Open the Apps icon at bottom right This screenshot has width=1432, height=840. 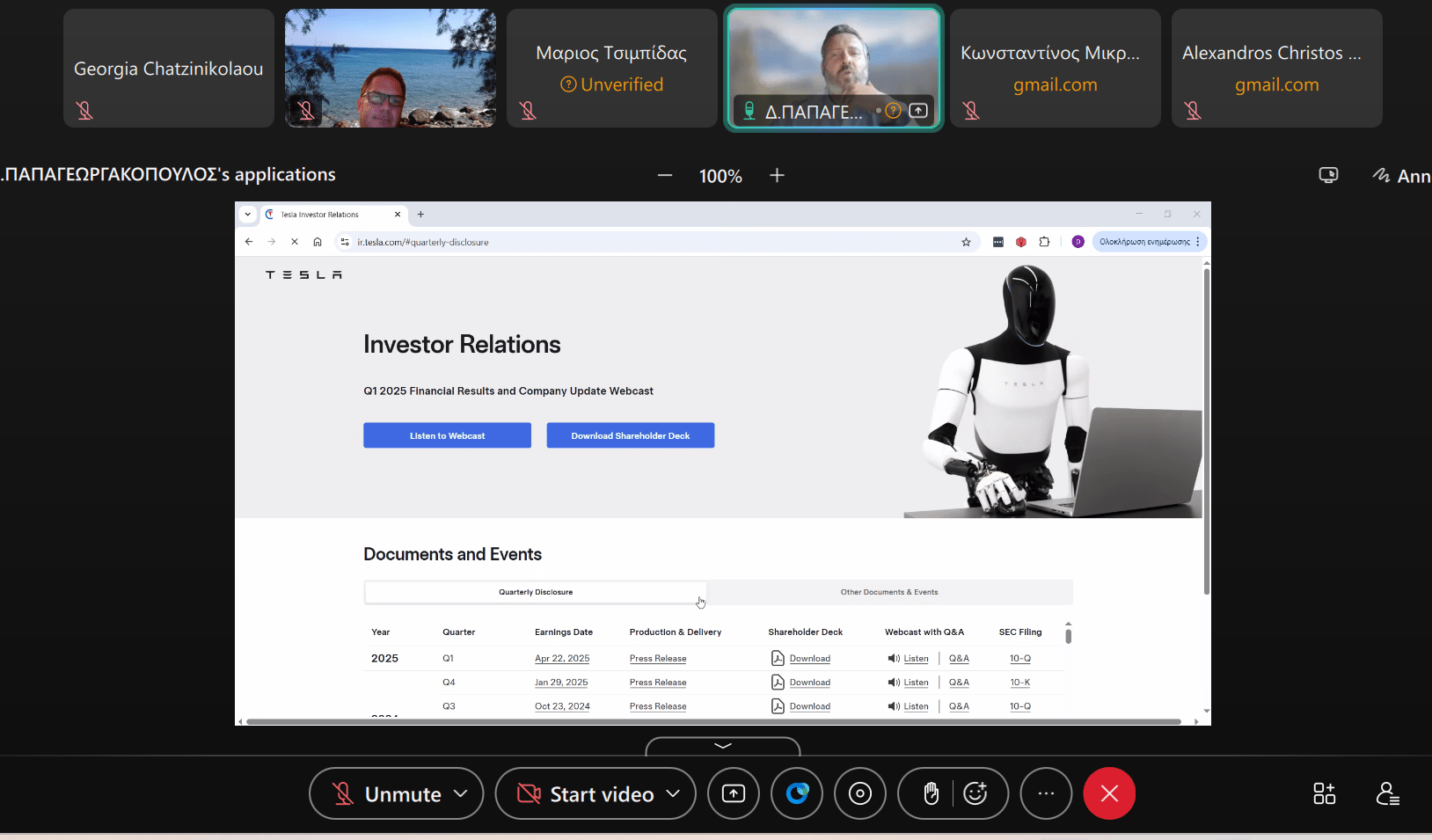pyautogui.click(x=1324, y=793)
